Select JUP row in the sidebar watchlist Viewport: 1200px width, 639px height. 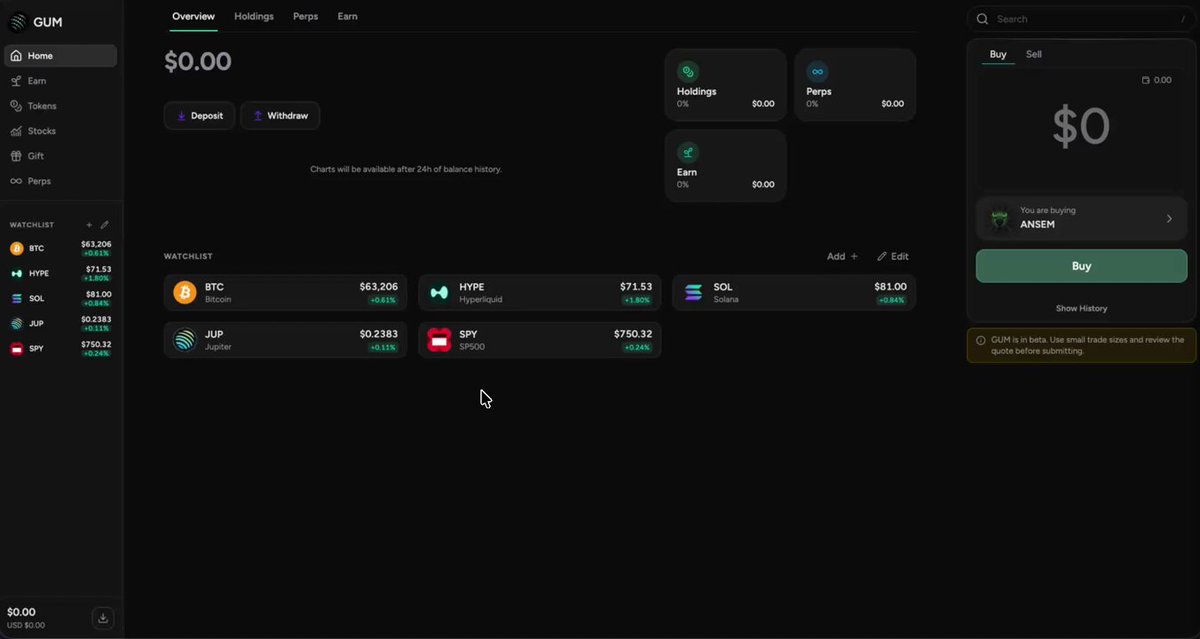point(61,323)
